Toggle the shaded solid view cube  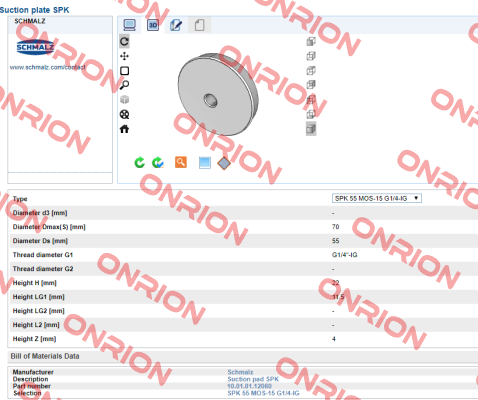[x=311, y=129]
